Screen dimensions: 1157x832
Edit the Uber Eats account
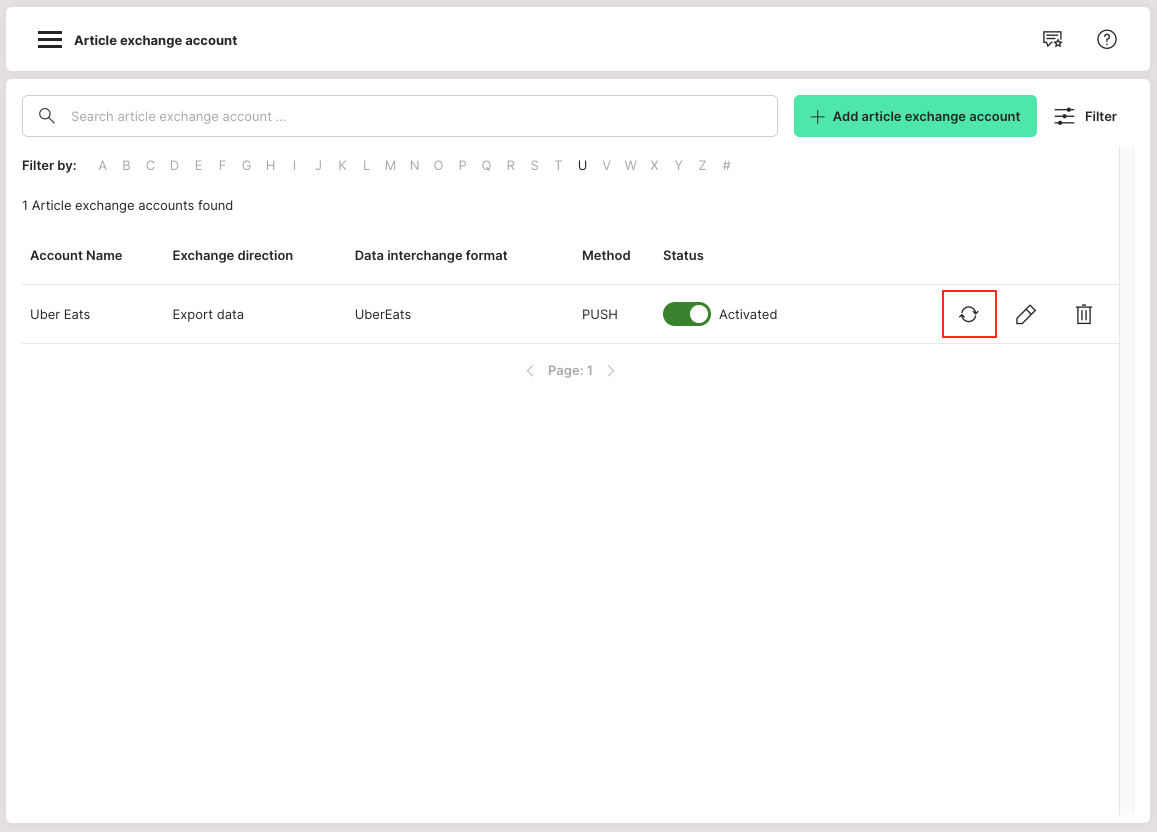[1025, 314]
